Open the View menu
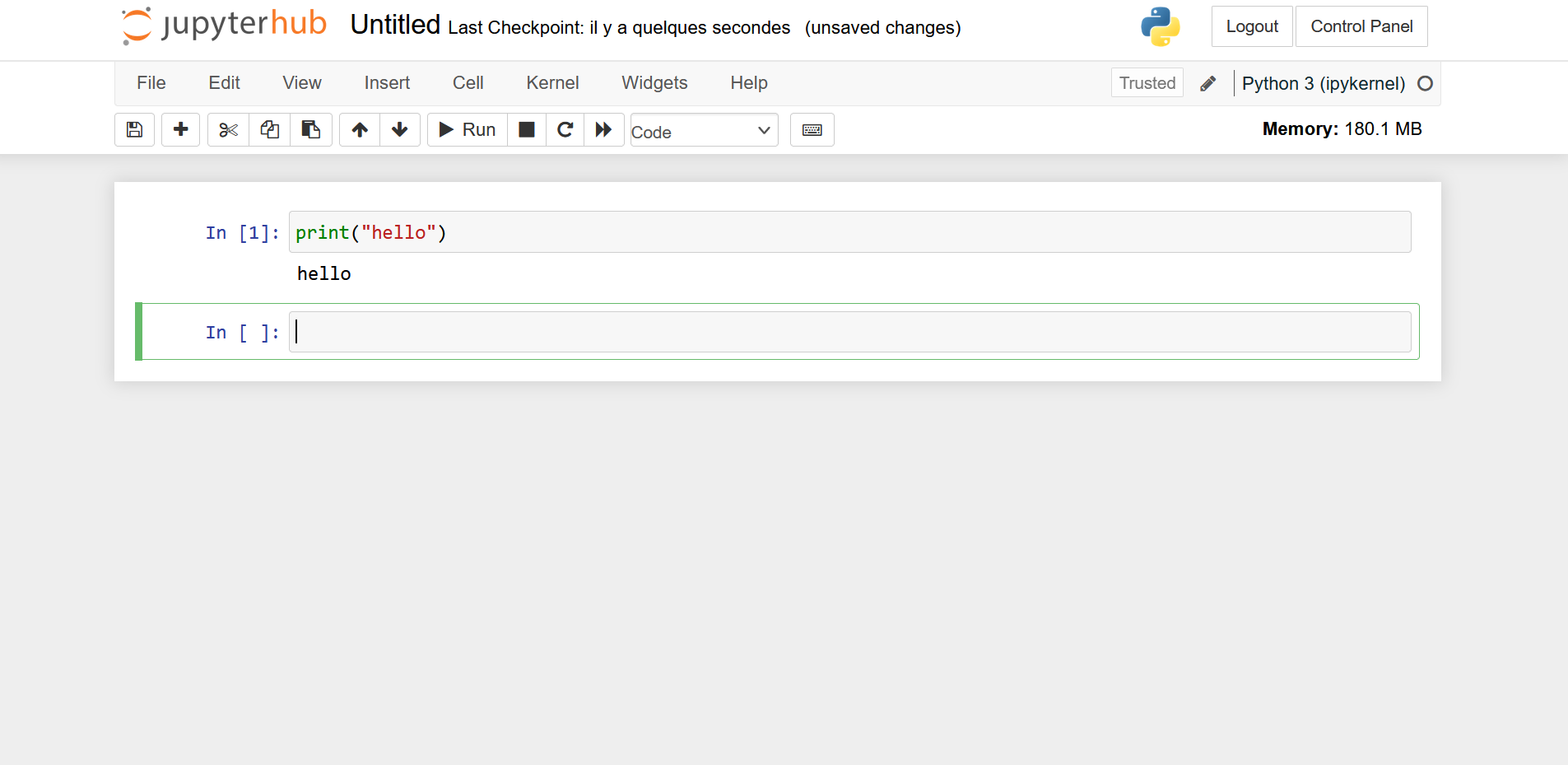This screenshot has width=1568, height=765. click(x=302, y=83)
